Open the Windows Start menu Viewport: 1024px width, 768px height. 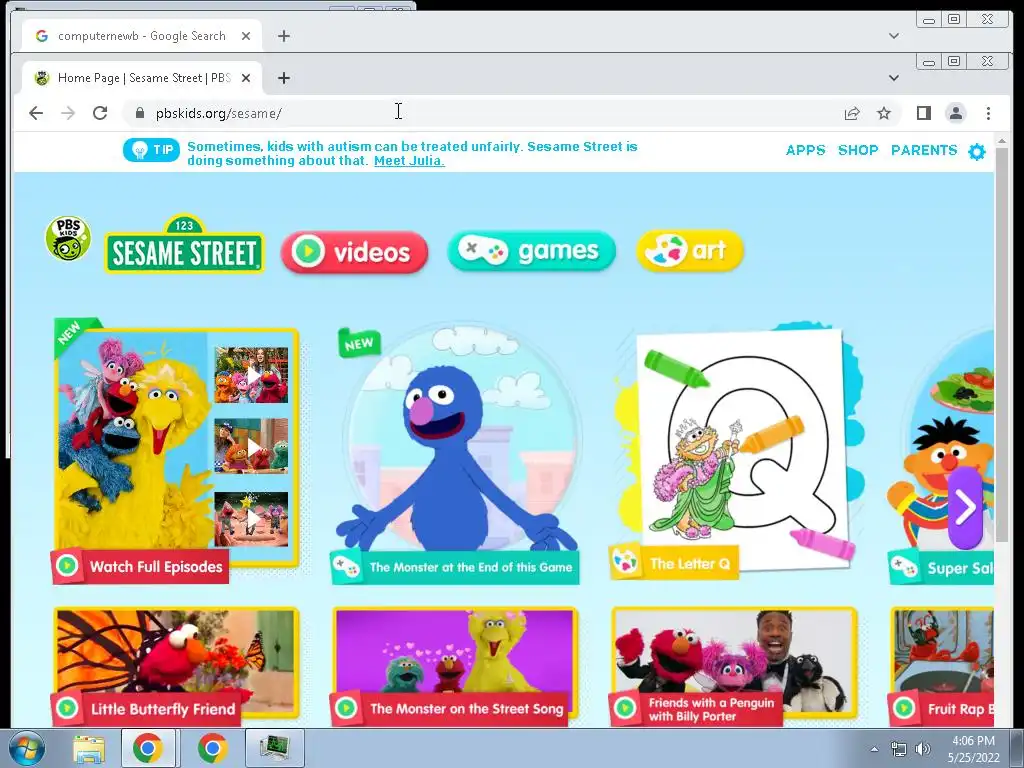pyautogui.click(x=26, y=748)
